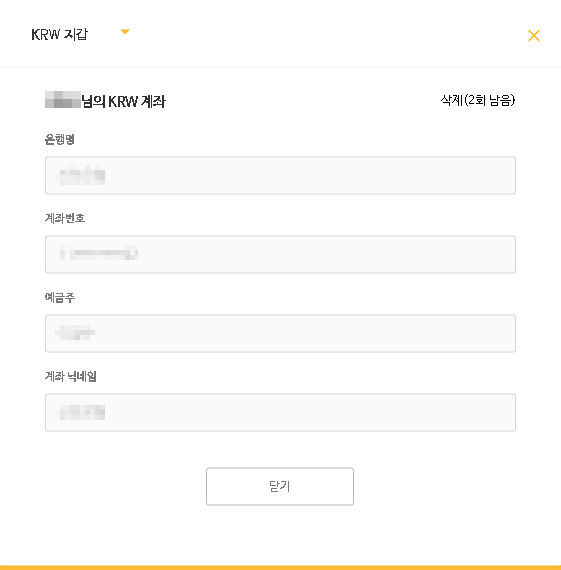Image resolution: width=561 pixels, height=570 pixels.
Task: Click the blurred account number value
Action: tap(99, 253)
